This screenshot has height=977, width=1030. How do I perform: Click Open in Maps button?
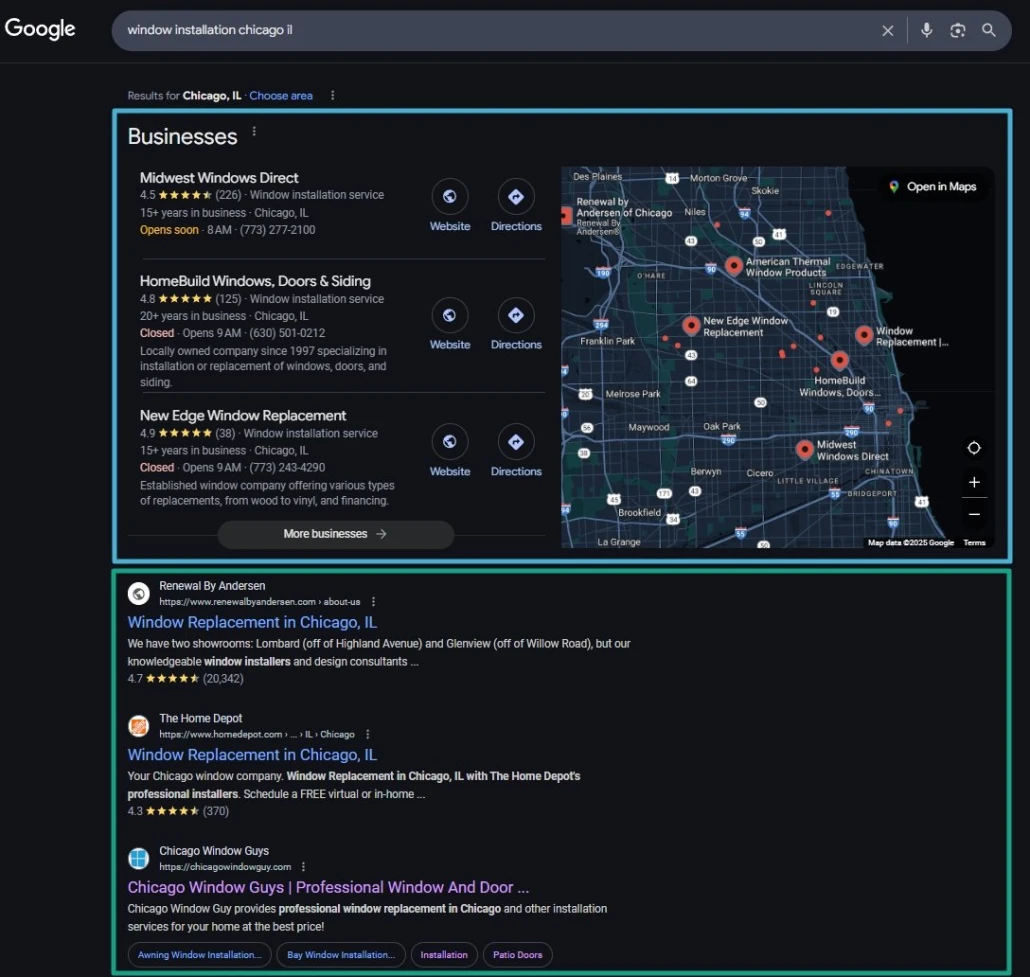coord(933,187)
